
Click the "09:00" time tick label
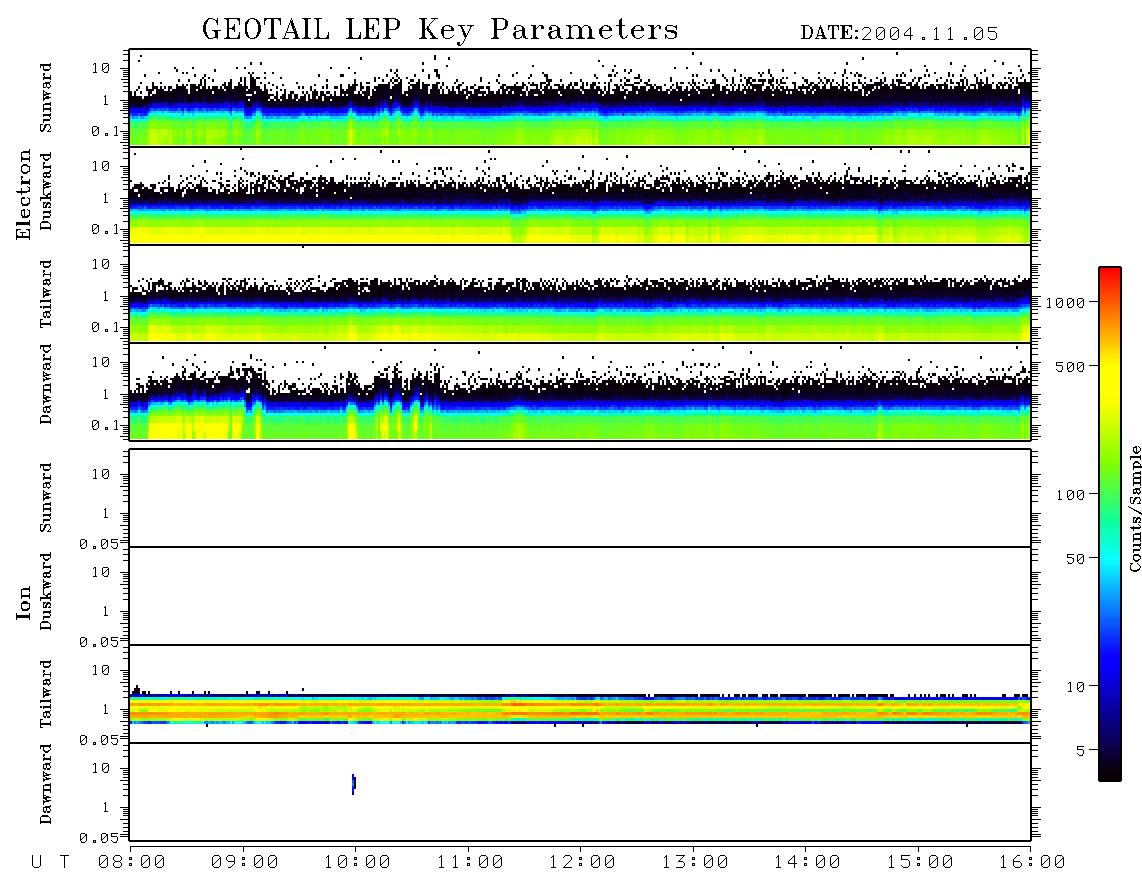pyautogui.click(x=244, y=863)
